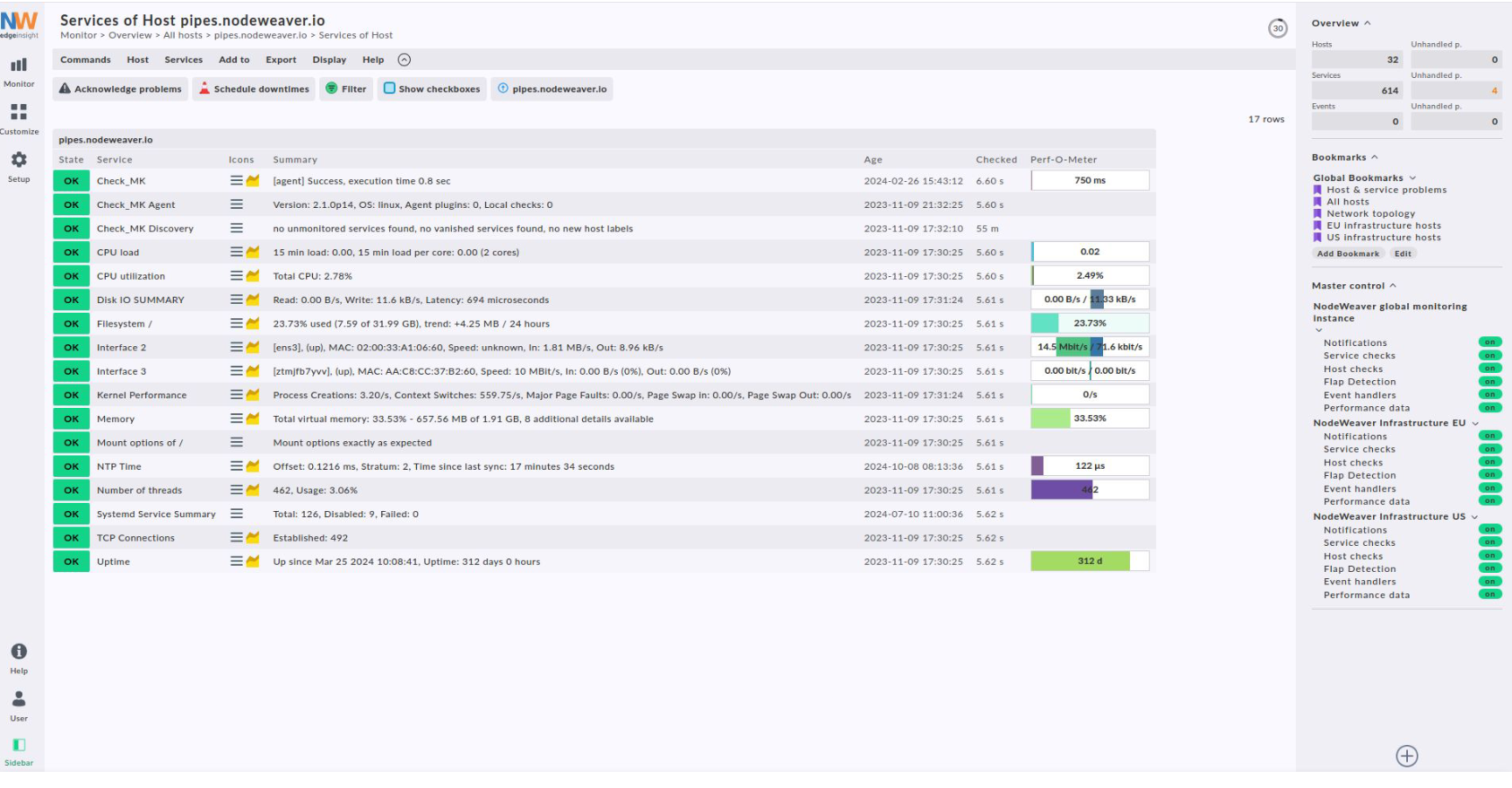Click the Memory 33.53% Perf-O-Meter bar
This screenshot has height=788, width=1512.
click(x=1090, y=418)
